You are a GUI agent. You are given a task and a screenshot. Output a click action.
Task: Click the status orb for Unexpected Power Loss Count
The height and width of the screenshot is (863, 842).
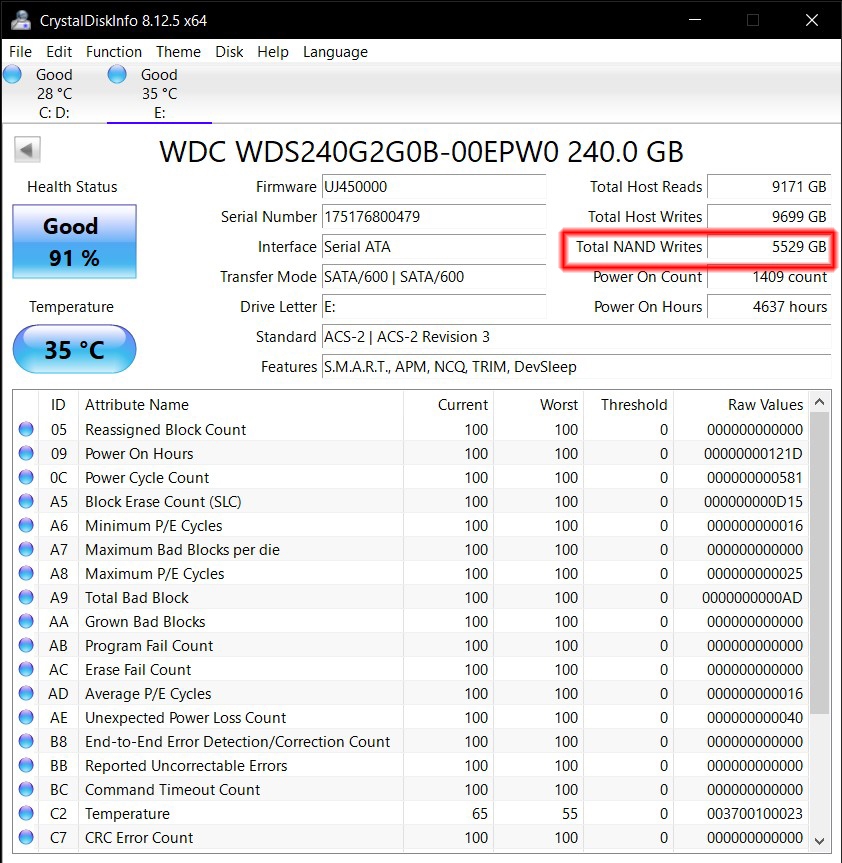coord(26,717)
